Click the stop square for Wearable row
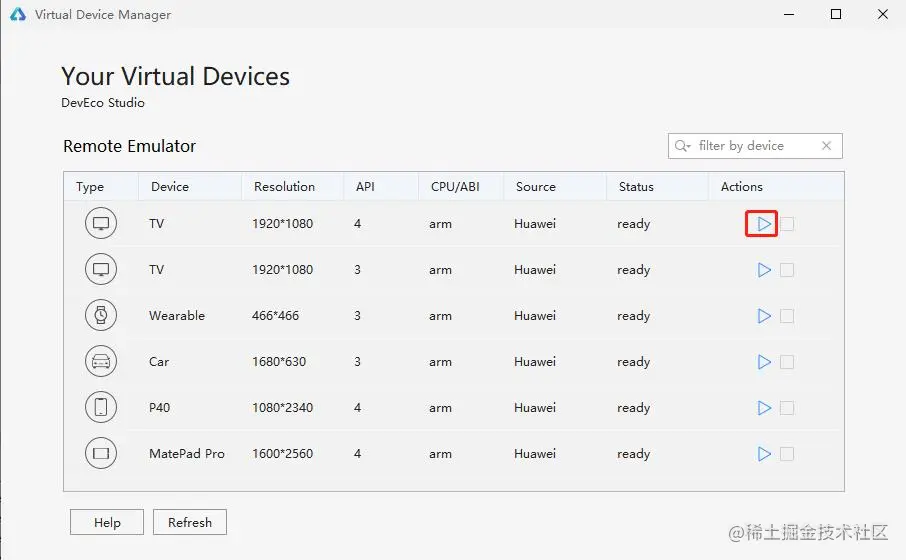Viewport: 906px width, 560px height. pyautogui.click(x=787, y=316)
